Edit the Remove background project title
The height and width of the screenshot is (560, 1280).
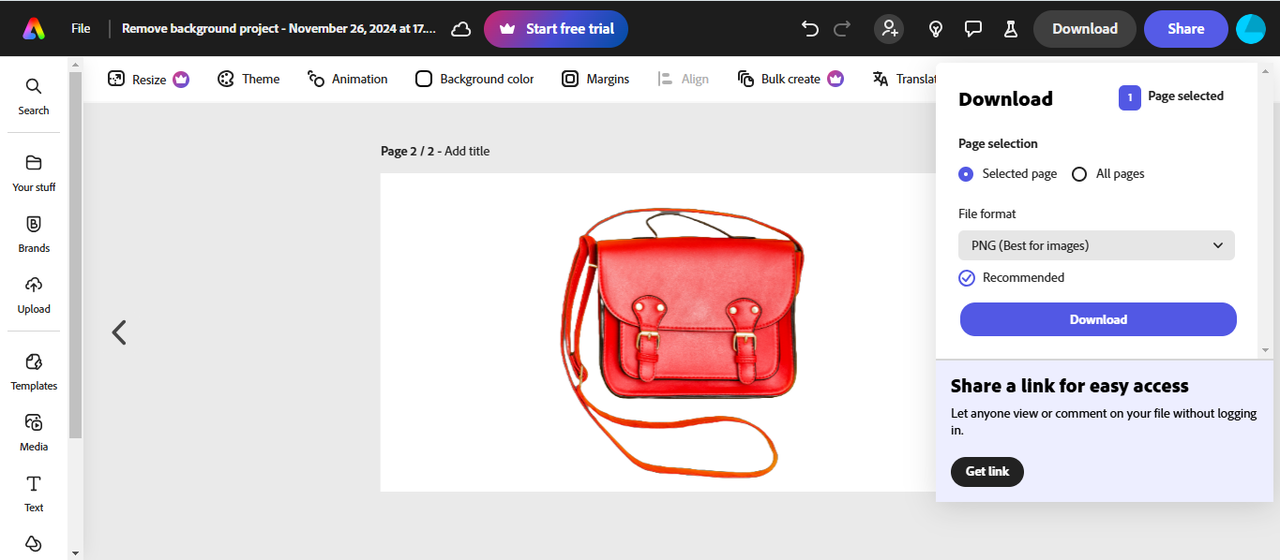(x=278, y=29)
